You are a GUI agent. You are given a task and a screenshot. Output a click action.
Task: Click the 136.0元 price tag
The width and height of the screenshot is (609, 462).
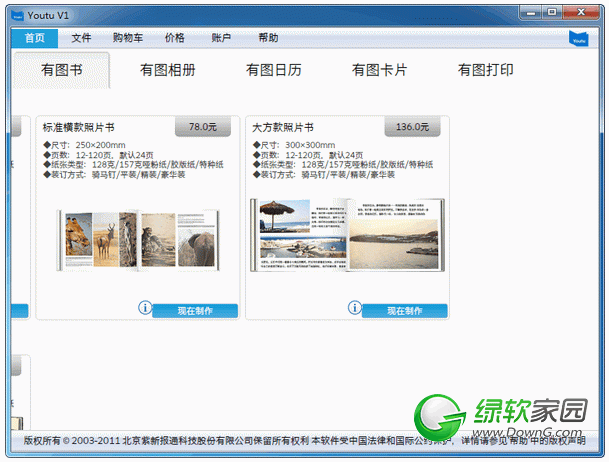point(412,127)
